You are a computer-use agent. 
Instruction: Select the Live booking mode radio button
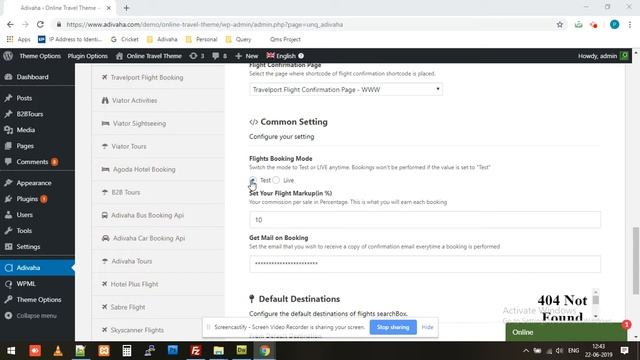tap(276, 180)
